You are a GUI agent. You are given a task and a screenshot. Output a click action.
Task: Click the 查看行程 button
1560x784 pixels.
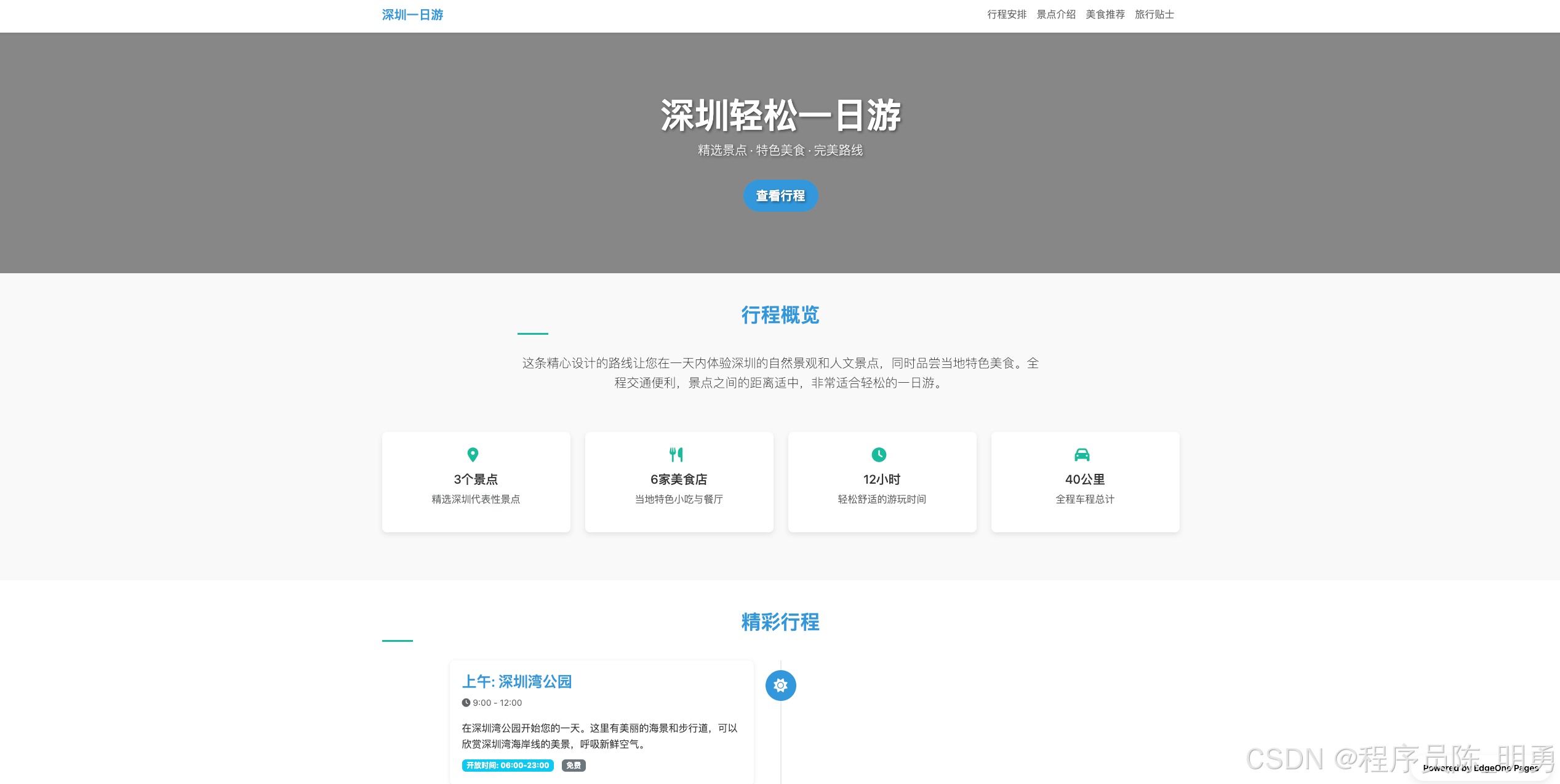(x=780, y=196)
